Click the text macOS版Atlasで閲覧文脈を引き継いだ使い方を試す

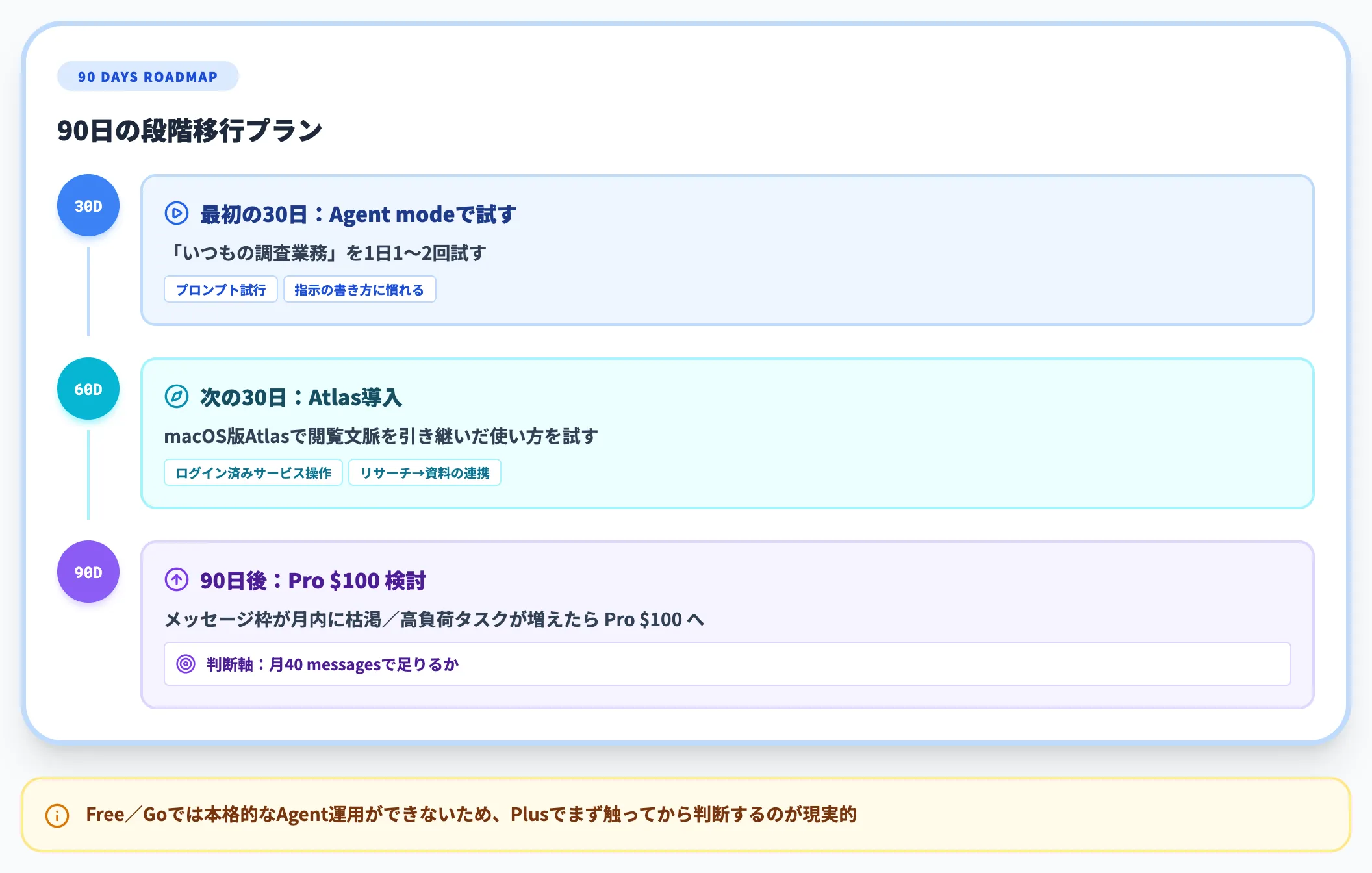point(381,436)
